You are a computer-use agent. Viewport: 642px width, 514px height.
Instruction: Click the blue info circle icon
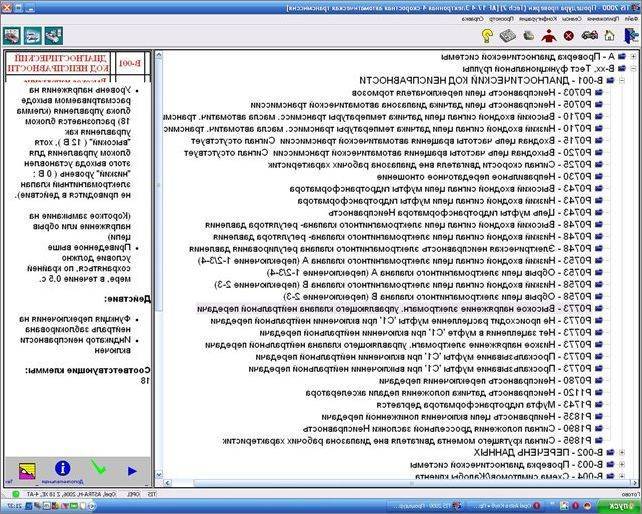coord(62,468)
